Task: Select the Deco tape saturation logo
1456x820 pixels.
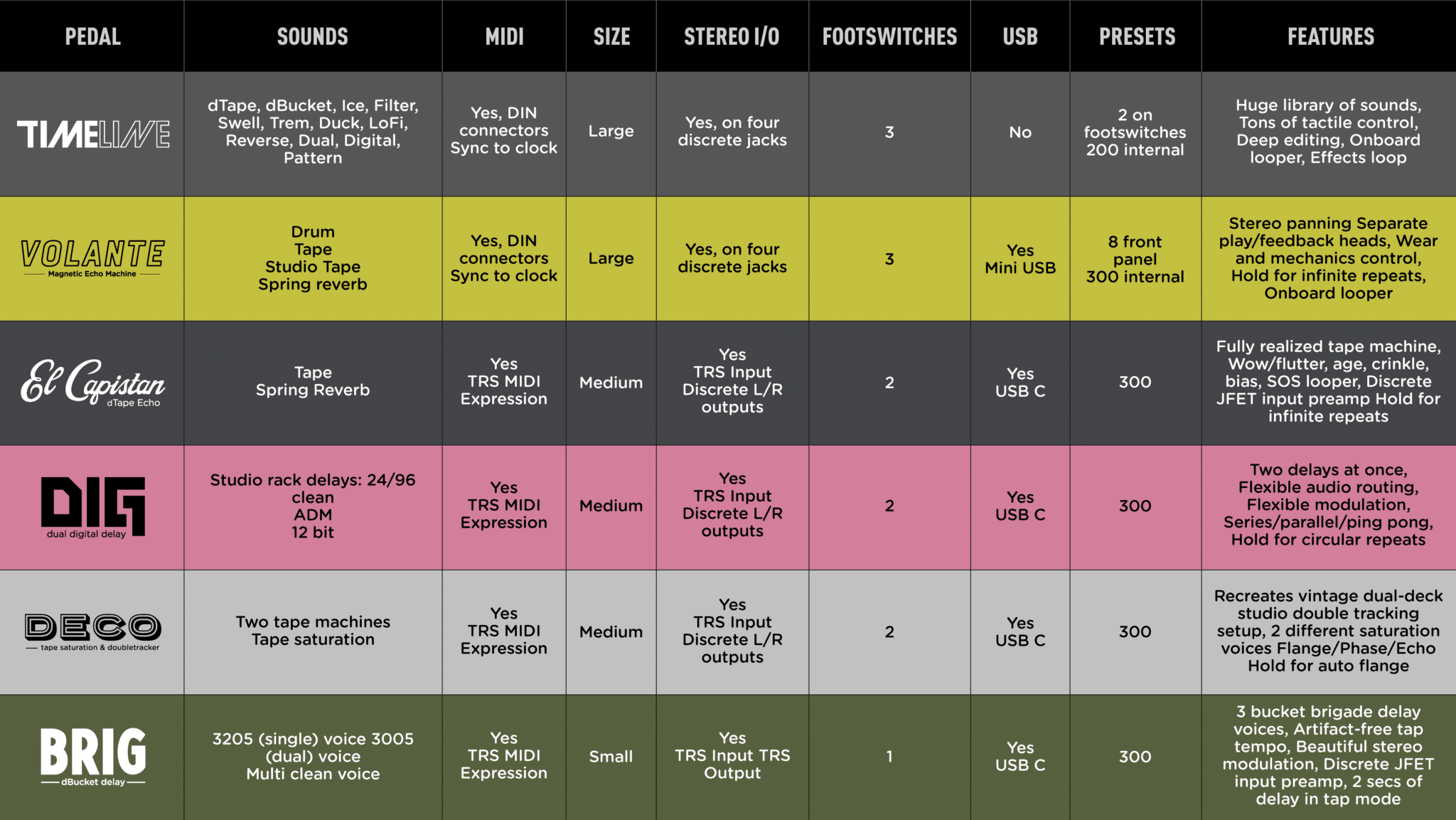Action: click(92, 631)
